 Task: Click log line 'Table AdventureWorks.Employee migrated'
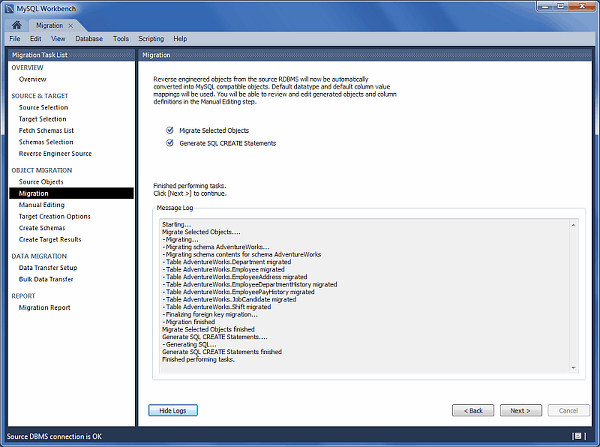click(x=223, y=269)
